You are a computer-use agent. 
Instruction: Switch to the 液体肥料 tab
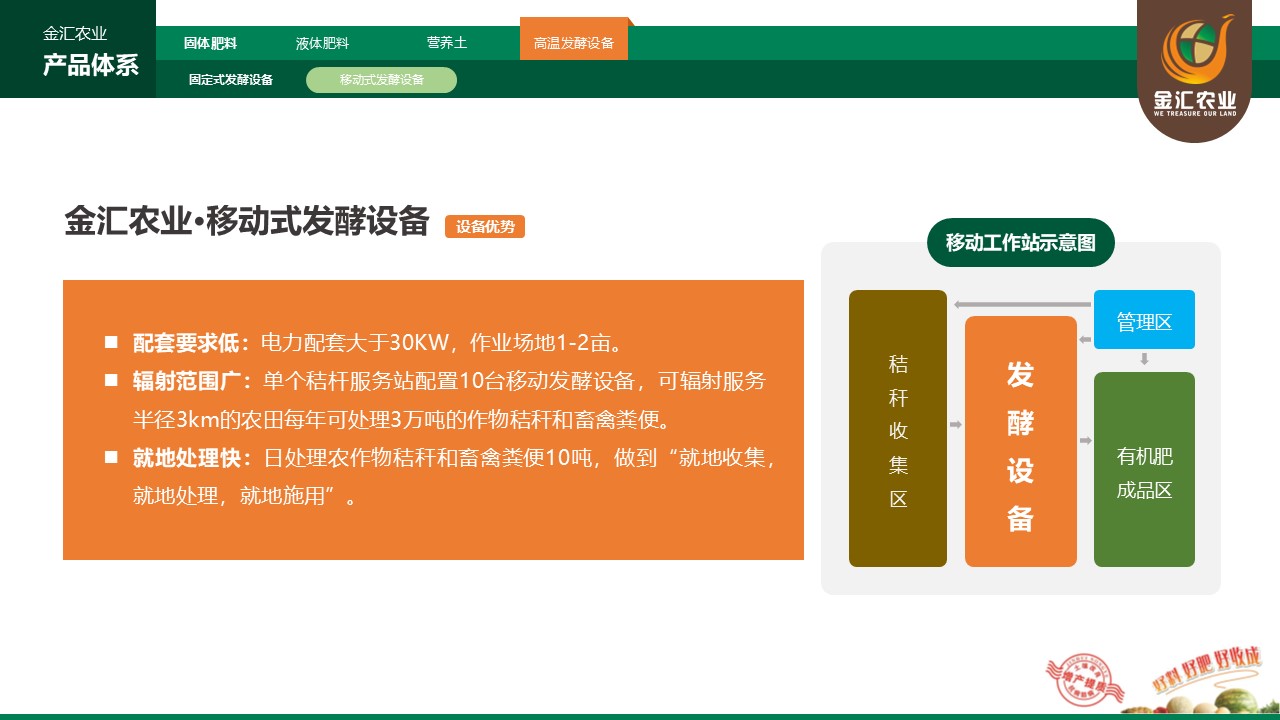(x=322, y=44)
